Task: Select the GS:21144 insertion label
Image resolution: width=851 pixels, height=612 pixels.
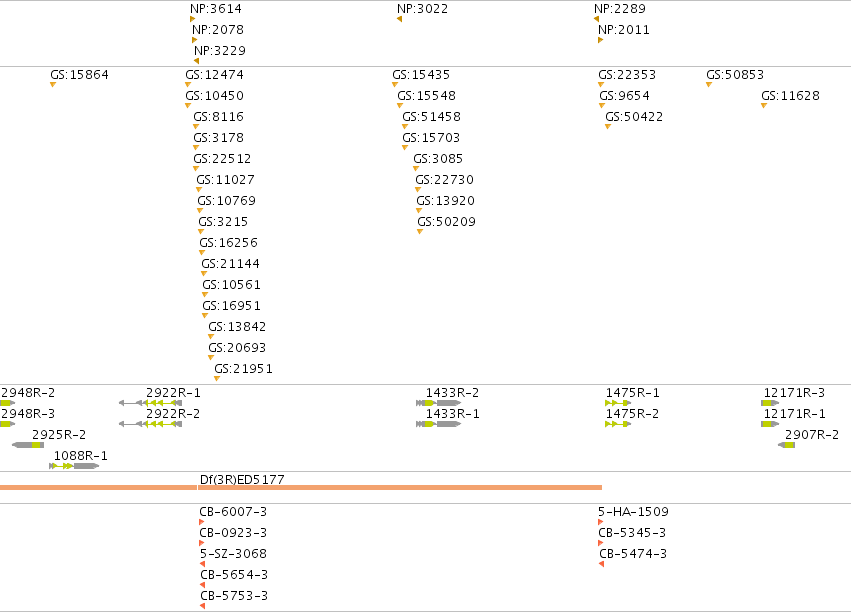Action: 231,264
